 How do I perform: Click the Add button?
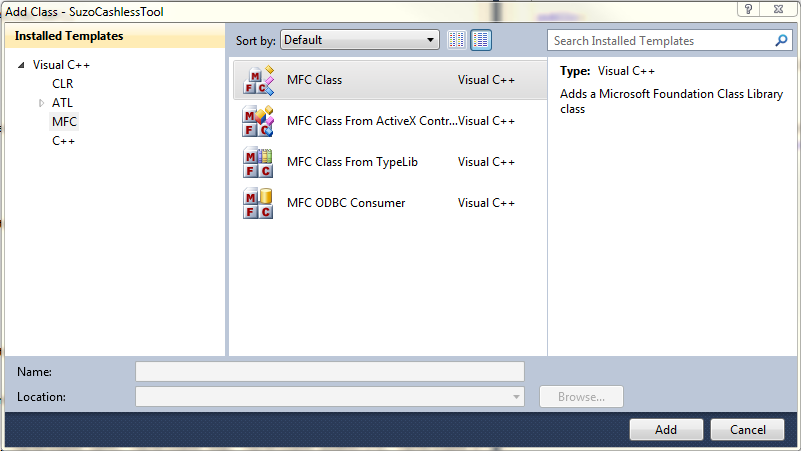pos(666,430)
